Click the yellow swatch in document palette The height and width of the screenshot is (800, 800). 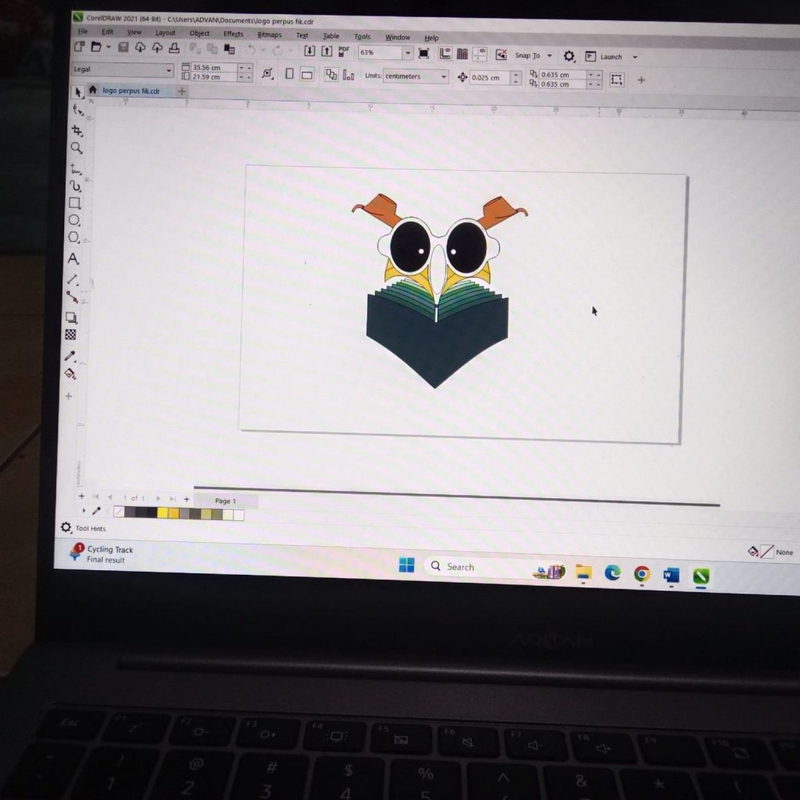coord(161,512)
